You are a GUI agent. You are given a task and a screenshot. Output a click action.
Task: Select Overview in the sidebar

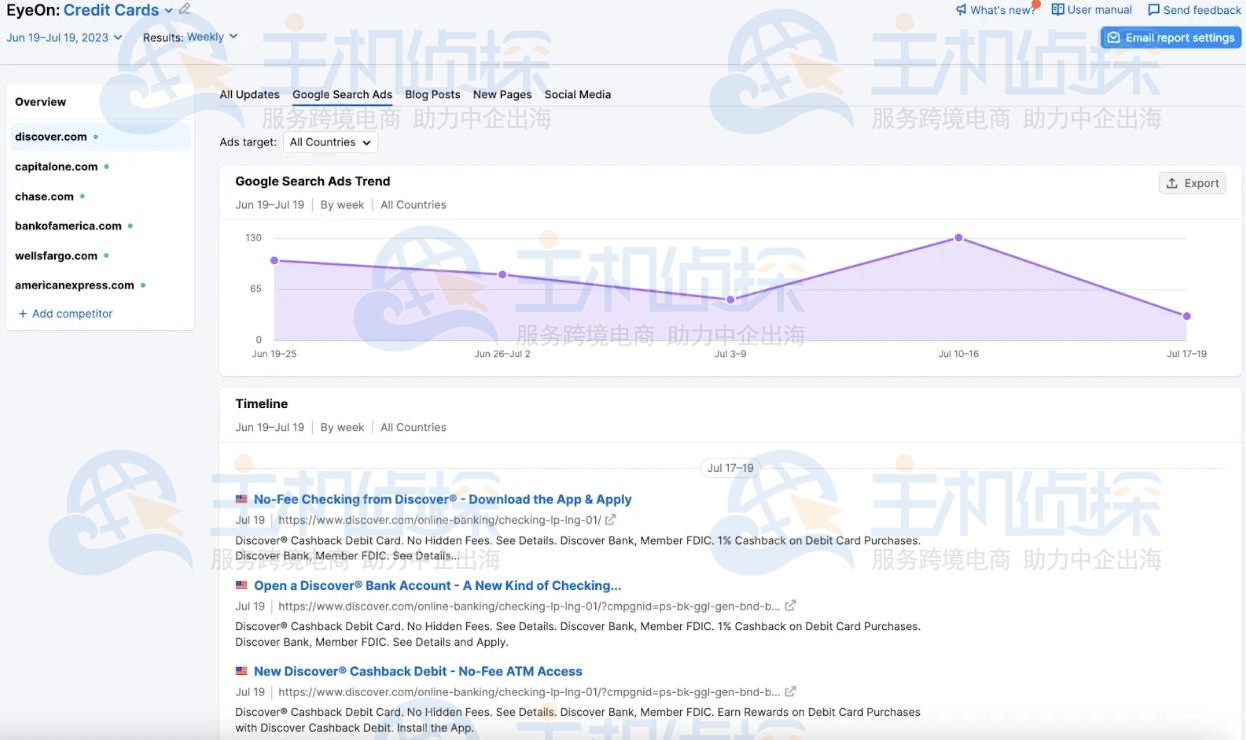41,102
